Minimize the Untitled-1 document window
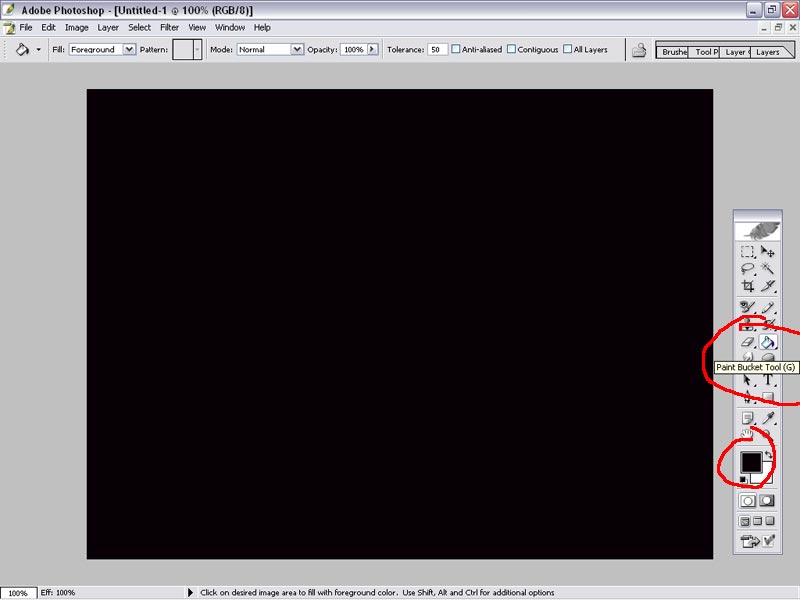The height and width of the screenshot is (600, 800). 764,28
